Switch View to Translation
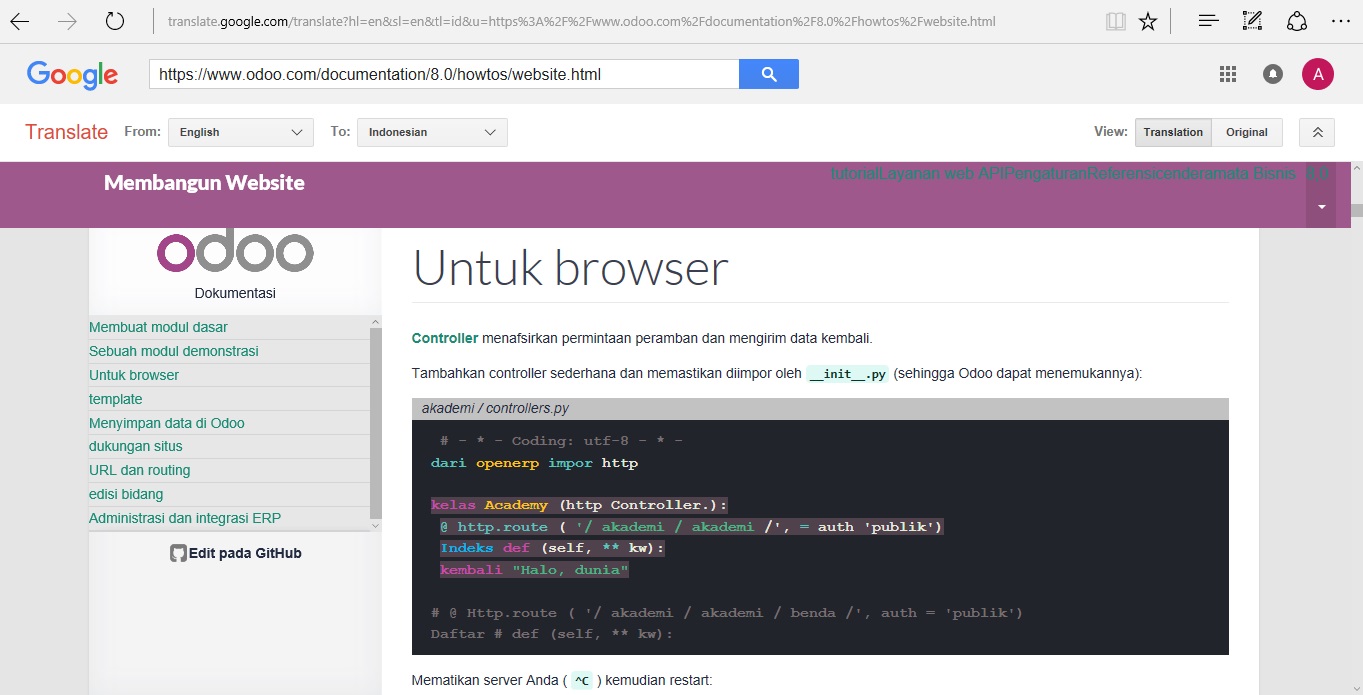 coord(1172,131)
